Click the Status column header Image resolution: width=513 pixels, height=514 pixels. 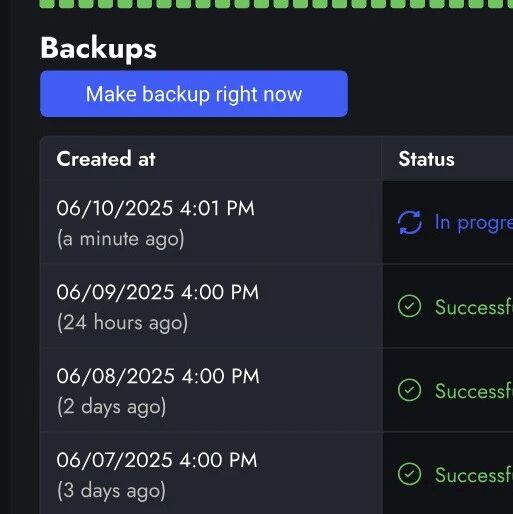pos(426,159)
